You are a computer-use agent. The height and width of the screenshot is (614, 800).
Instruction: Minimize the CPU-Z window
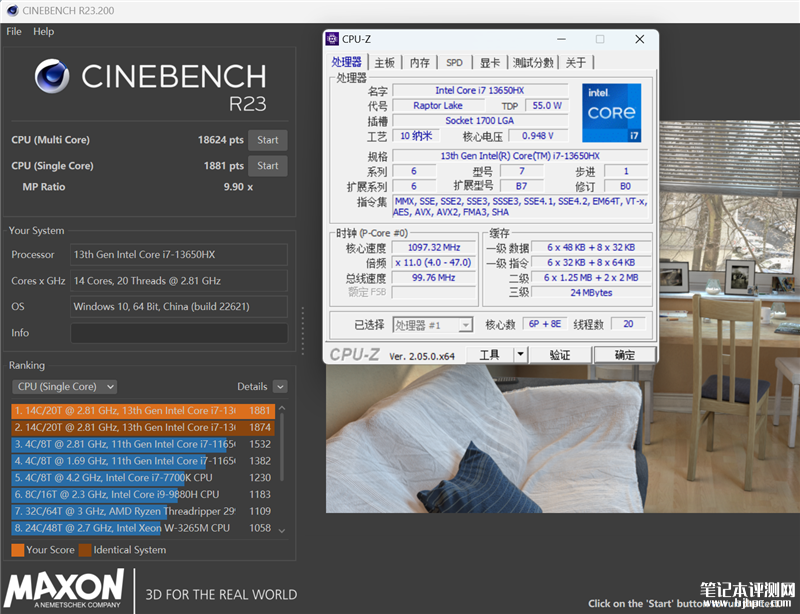point(561,39)
